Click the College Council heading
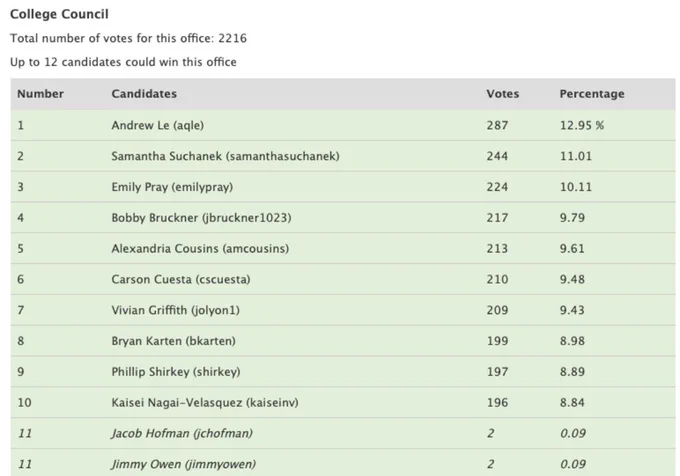680x476 pixels. pos(59,14)
